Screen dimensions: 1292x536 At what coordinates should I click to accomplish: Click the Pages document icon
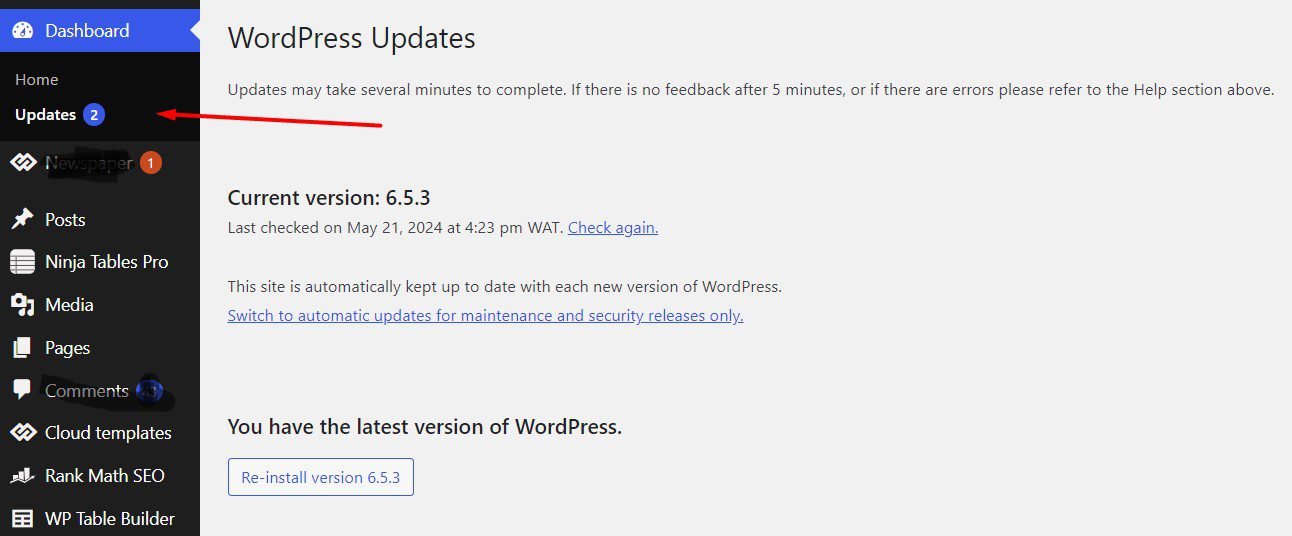(x=22, y=348)
